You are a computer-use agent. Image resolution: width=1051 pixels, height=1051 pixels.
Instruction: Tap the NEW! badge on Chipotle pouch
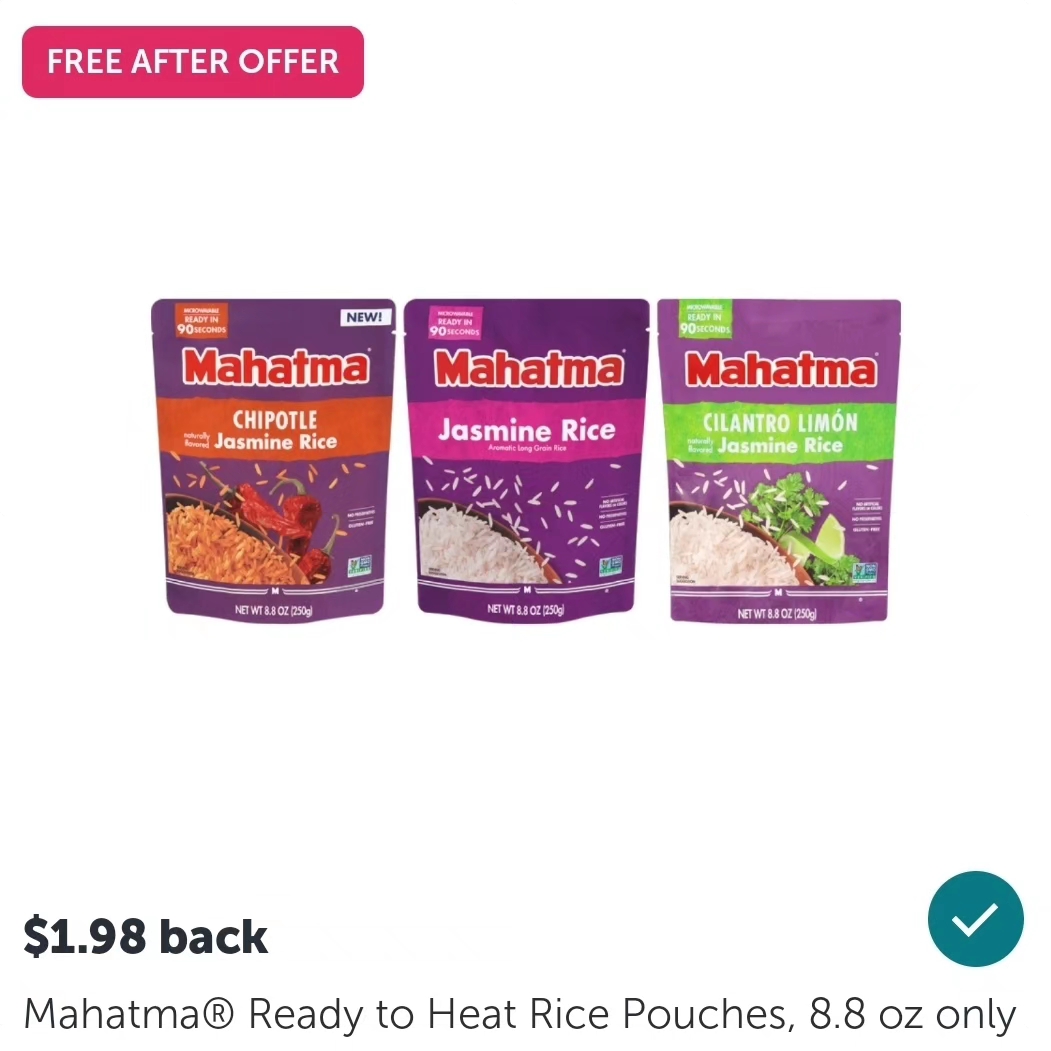coord(365,317)
